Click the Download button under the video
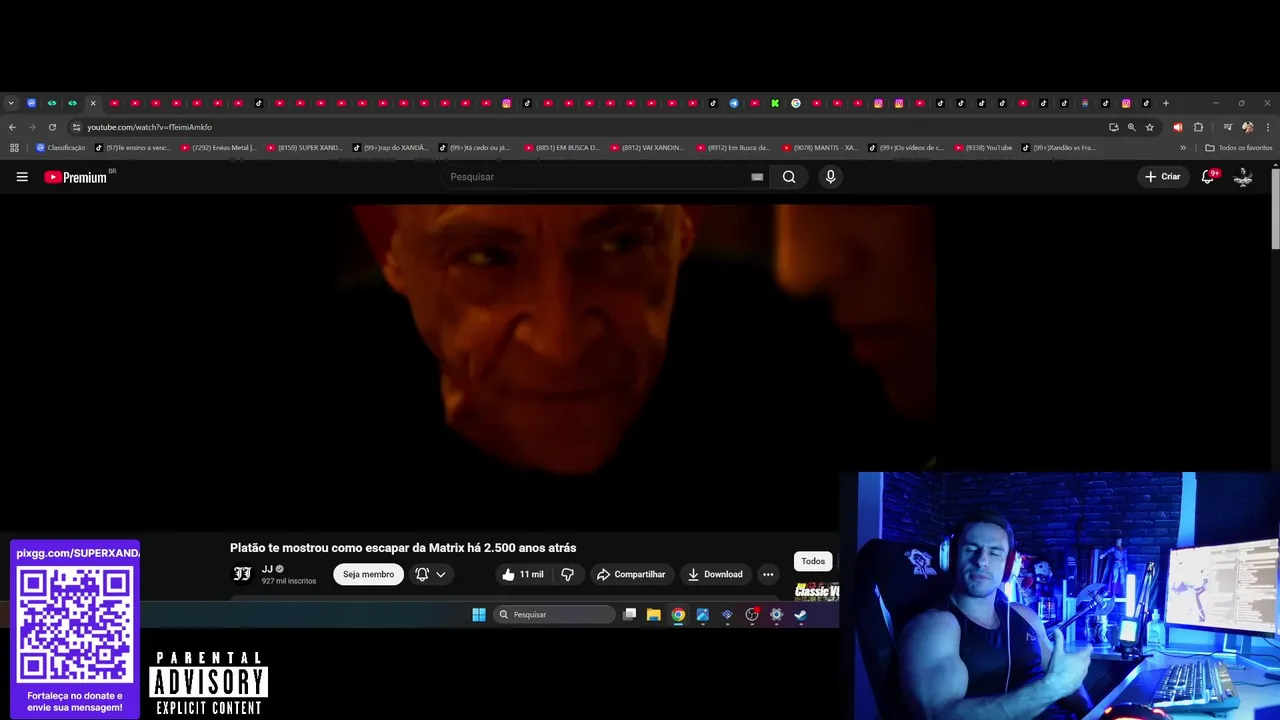Image resolution: width=1280 pixels, height=720 pixels. pos(715,574)
